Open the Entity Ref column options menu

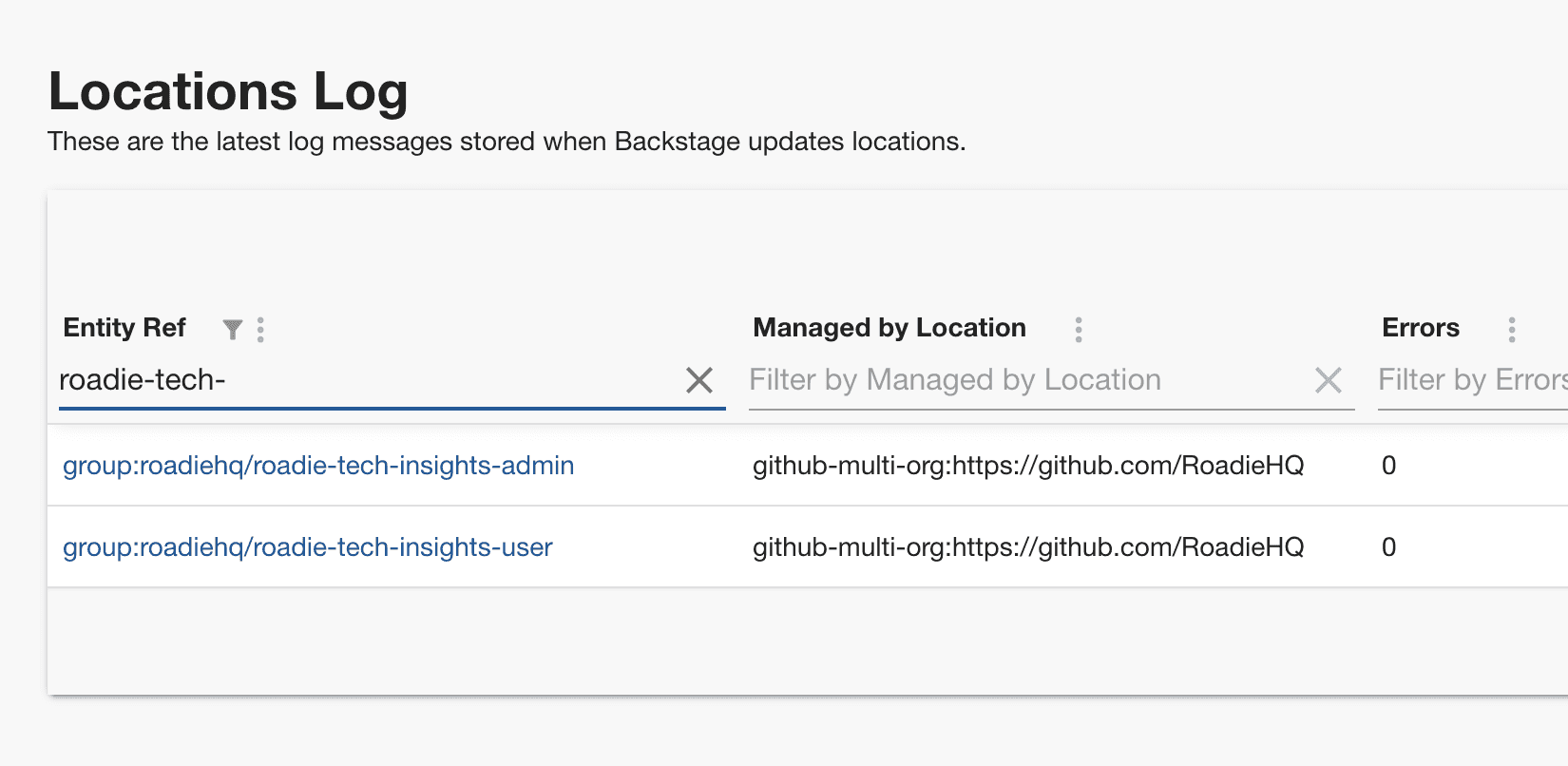tap(260, 330)
